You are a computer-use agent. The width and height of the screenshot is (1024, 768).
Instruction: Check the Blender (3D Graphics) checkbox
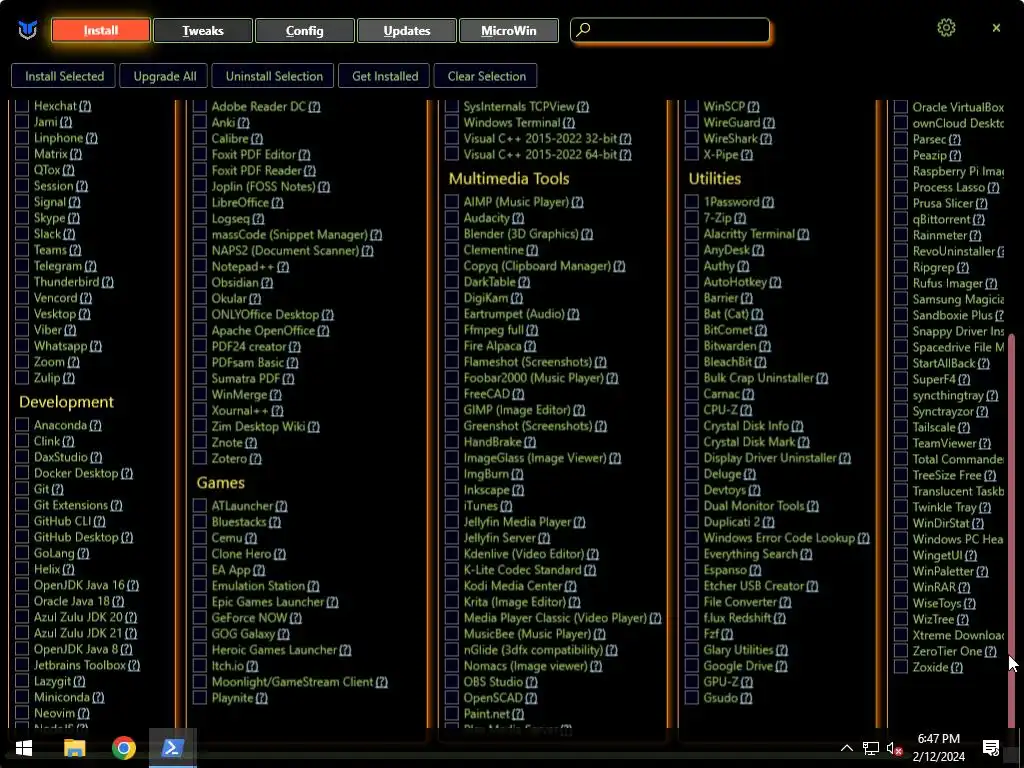click(451, 234)
